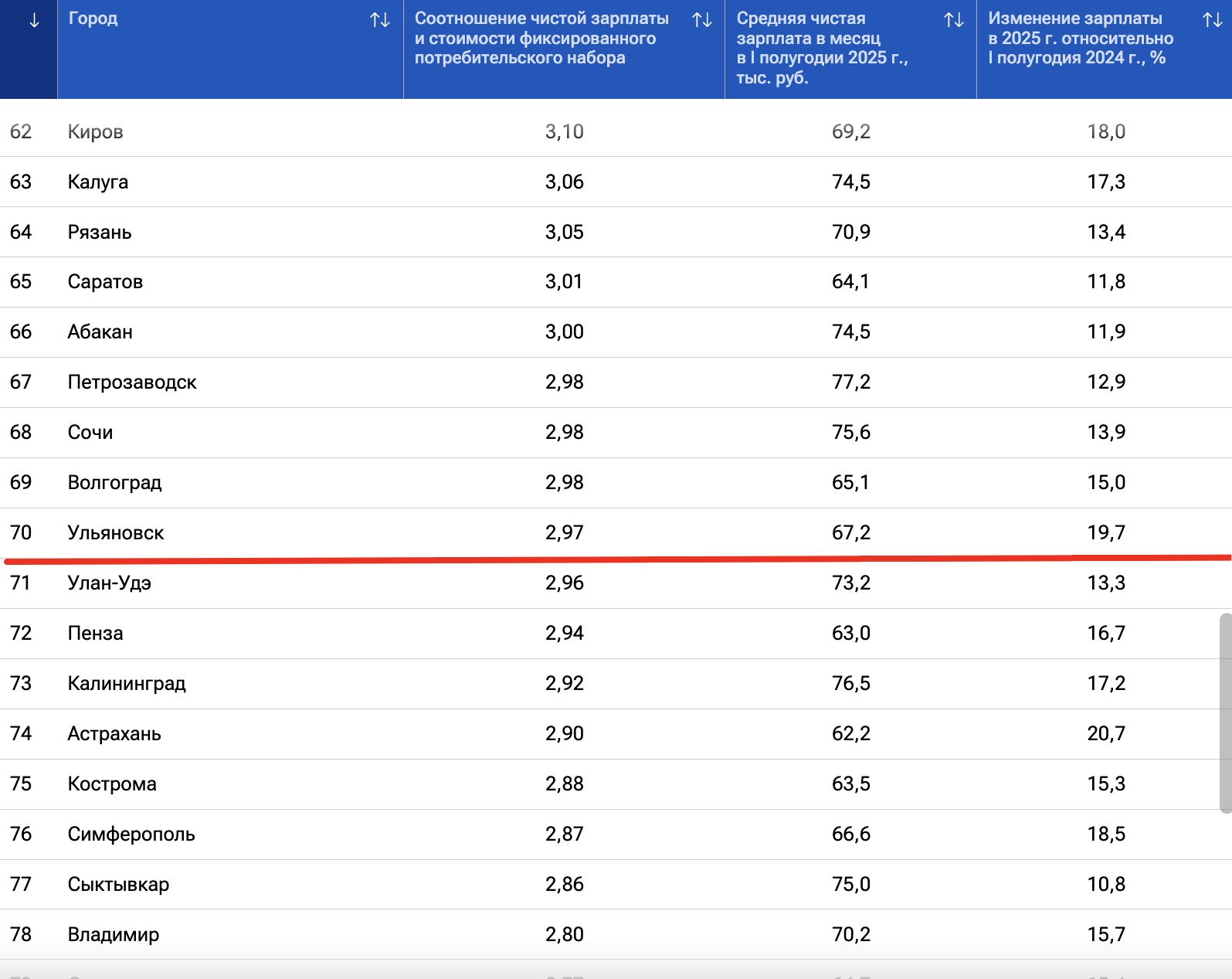Select the Ульяновск row city name

coord(116,533)
